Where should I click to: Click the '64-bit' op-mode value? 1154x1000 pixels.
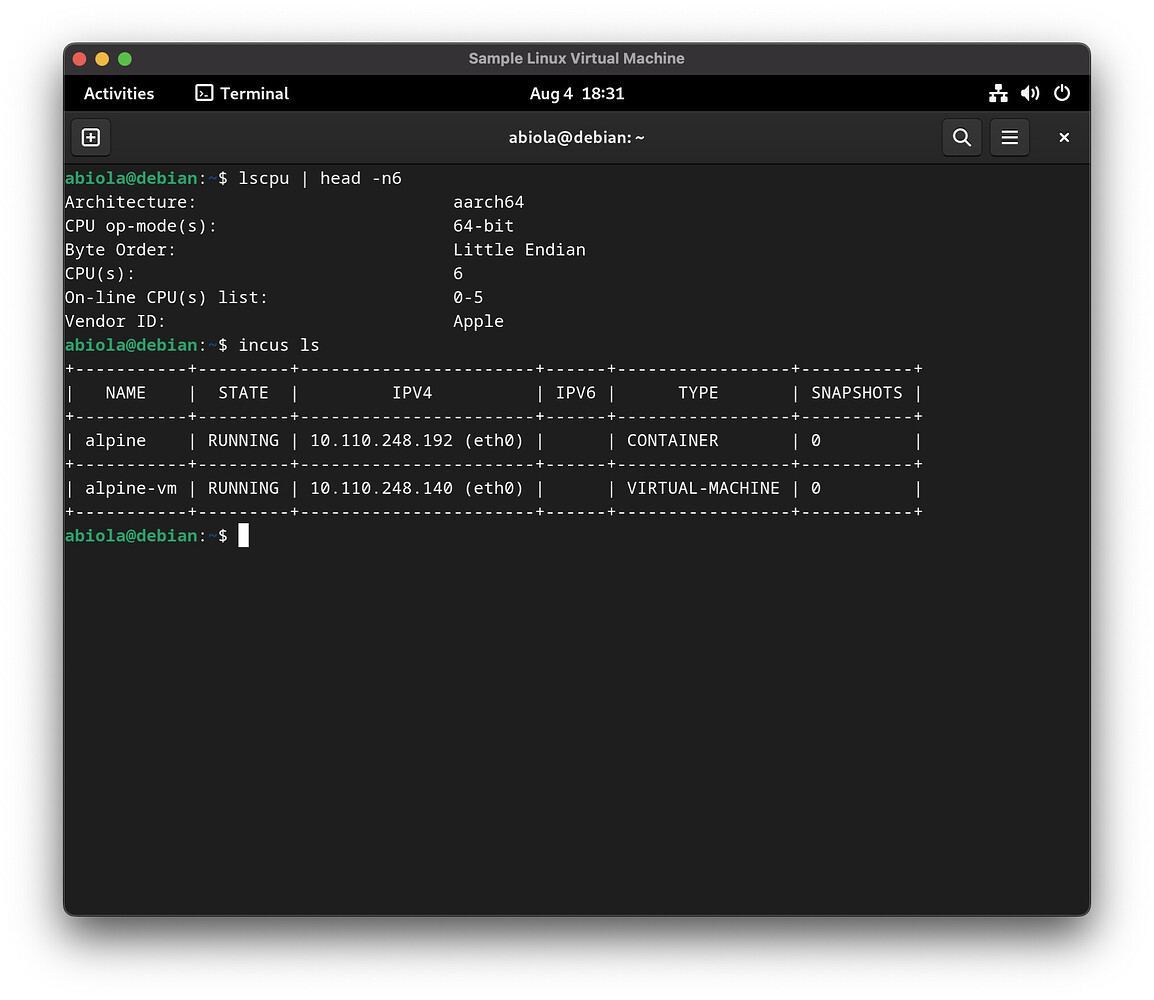coord(484,226)
